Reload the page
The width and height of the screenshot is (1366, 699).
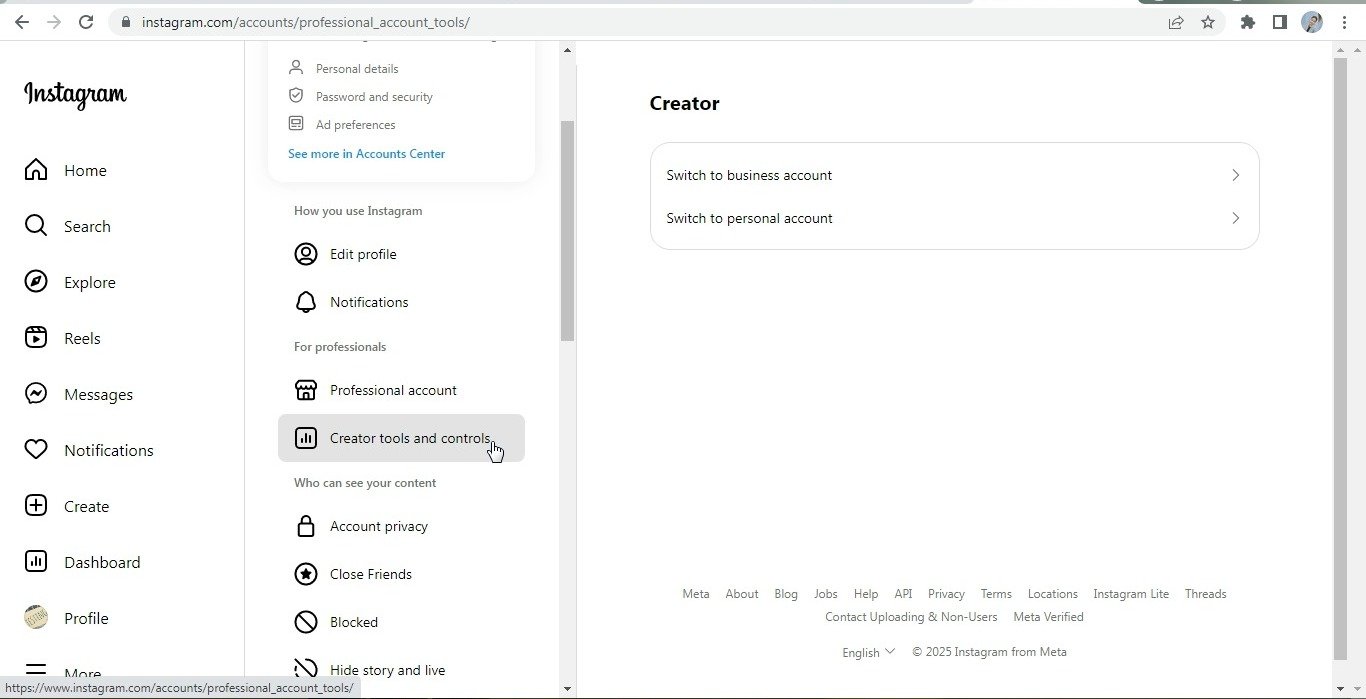[x=86, y=22]
